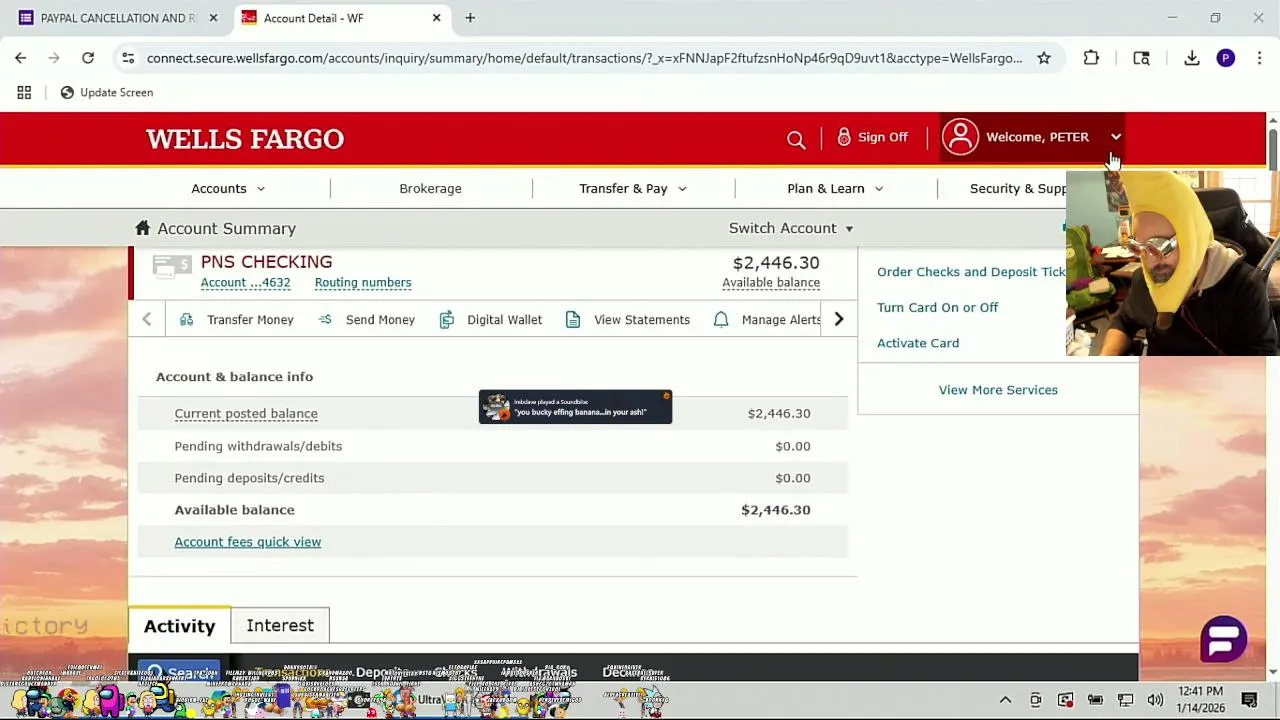Open Order Checks and Deposit Tickets link

click(971, 271)
